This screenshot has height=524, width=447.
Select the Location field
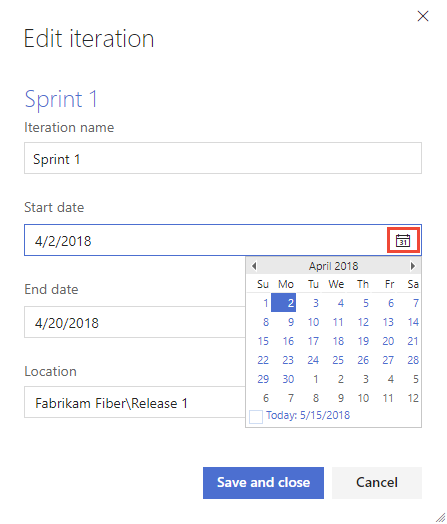tap(135, 402)
